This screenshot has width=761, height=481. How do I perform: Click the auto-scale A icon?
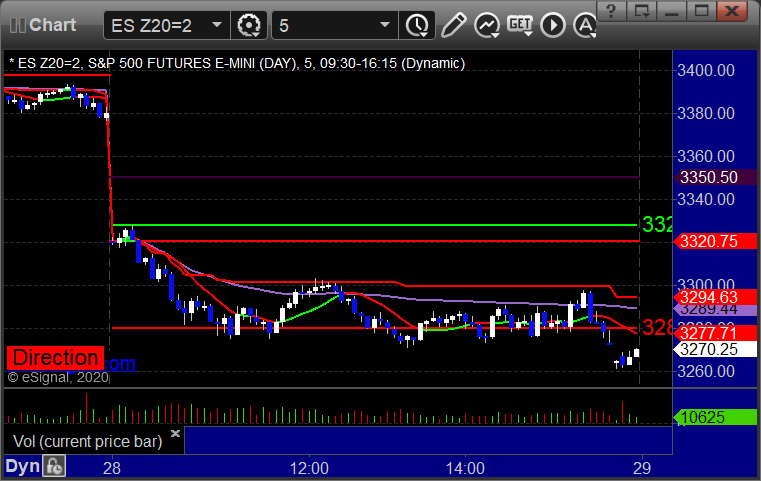click(x=585, y=25)
